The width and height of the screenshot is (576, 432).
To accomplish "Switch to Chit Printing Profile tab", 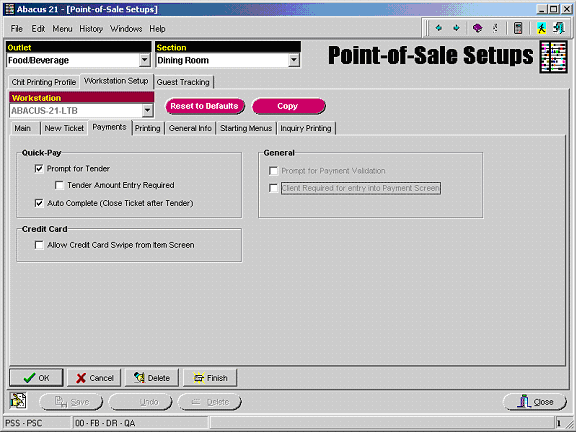I will pyautogui.click(x=44, y=82).
